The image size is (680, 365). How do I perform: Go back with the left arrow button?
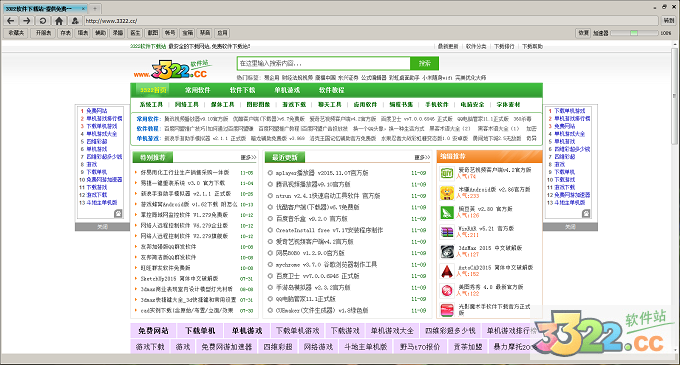coord(11,20)
